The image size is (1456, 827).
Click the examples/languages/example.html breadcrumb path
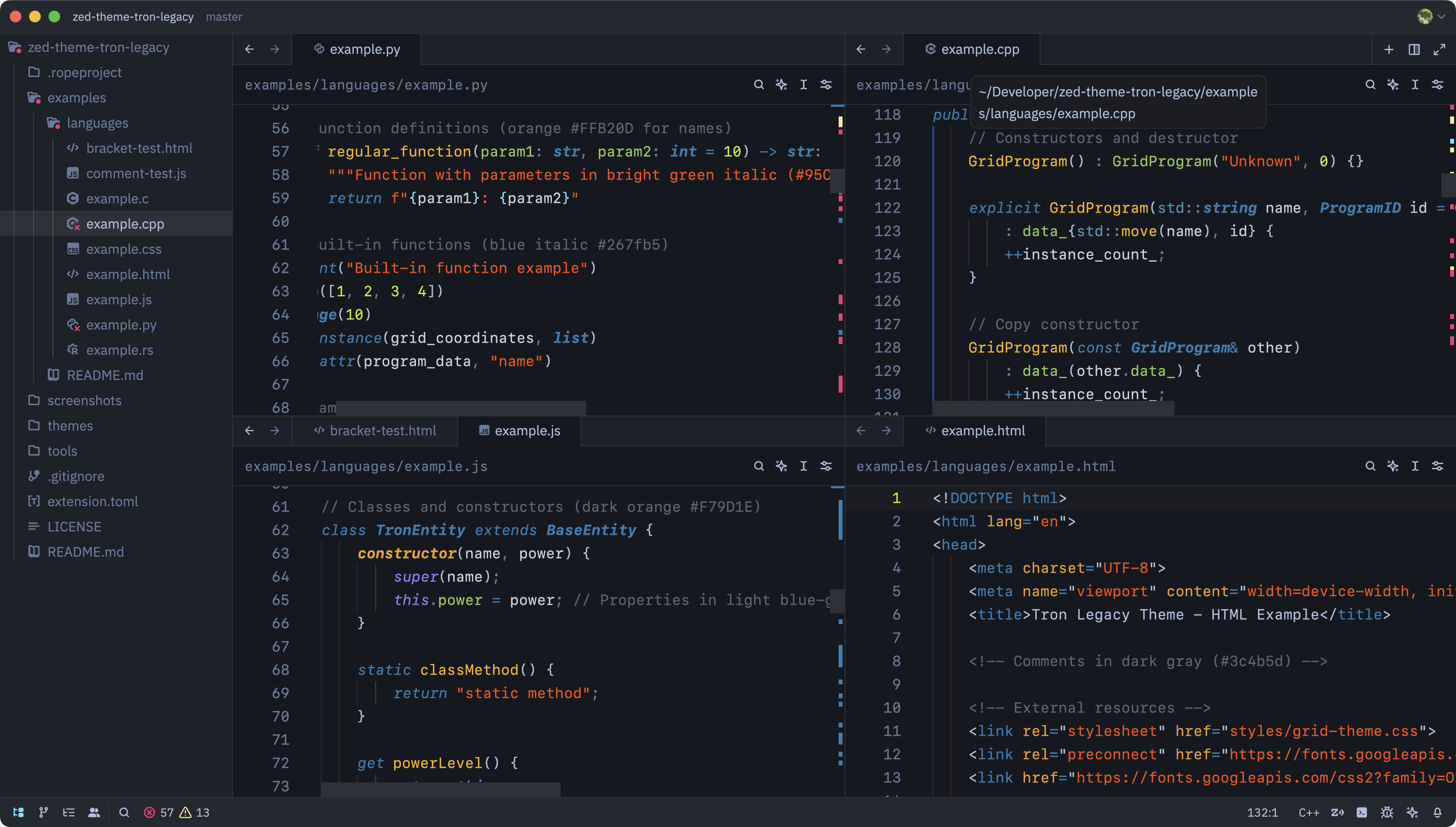click(x=986, y=466)
